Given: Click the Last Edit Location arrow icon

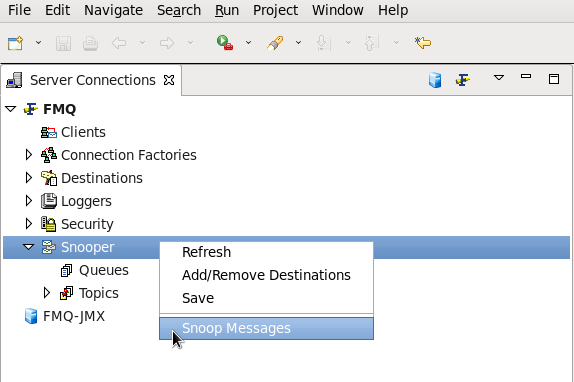Looking at the screenshot, I should (x=423, y=43).
